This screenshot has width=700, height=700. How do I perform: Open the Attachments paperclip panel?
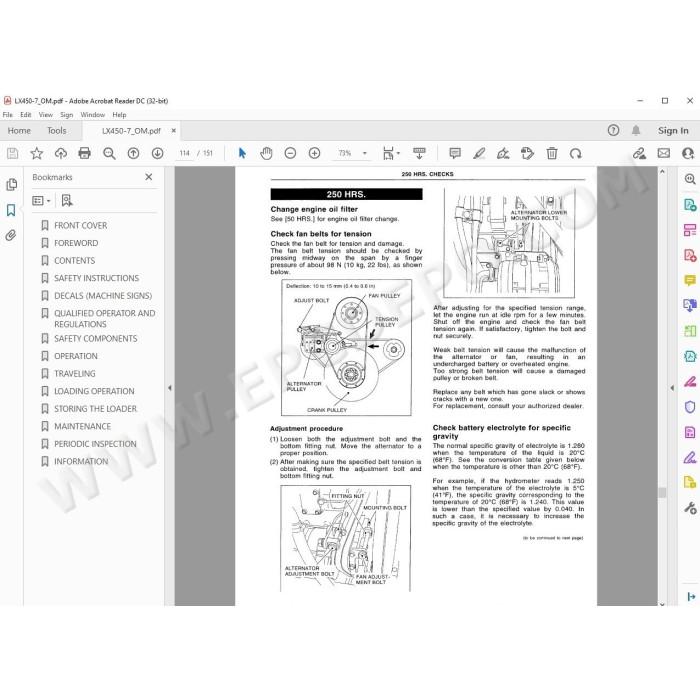click(x=11, y=235)
